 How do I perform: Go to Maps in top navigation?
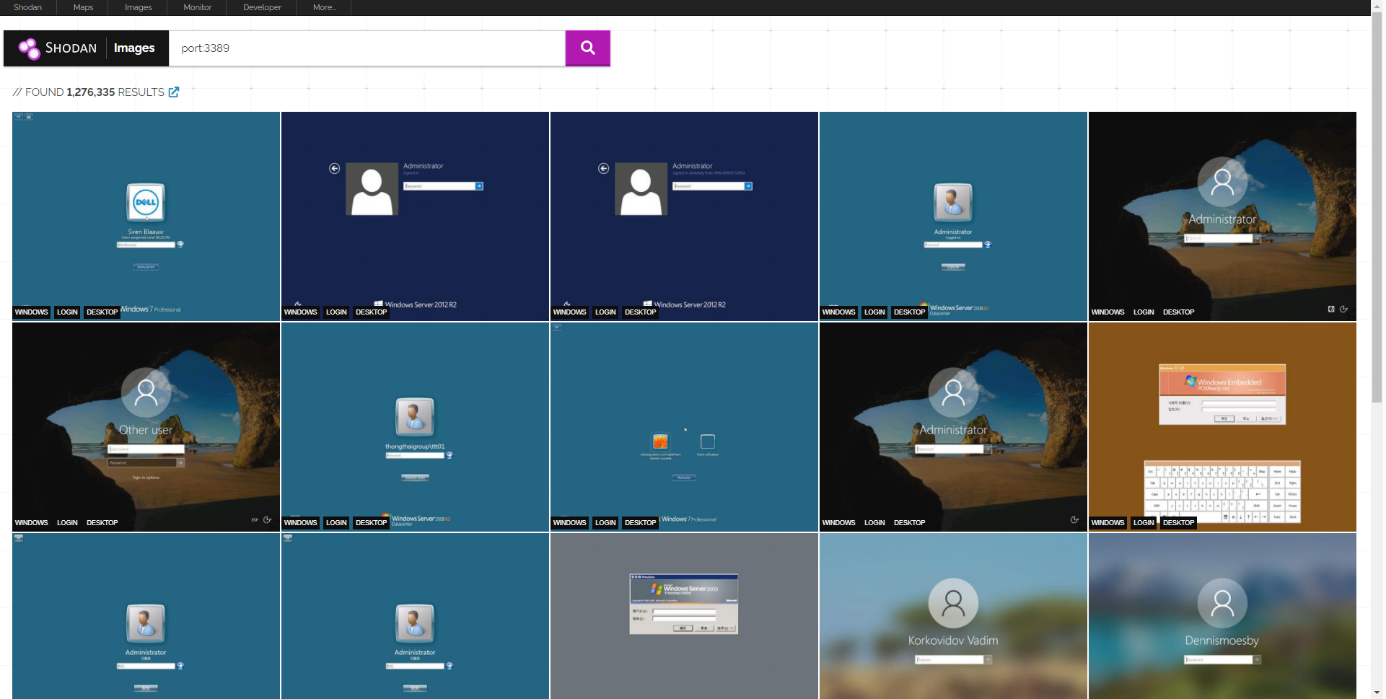[x=83, y=7]
